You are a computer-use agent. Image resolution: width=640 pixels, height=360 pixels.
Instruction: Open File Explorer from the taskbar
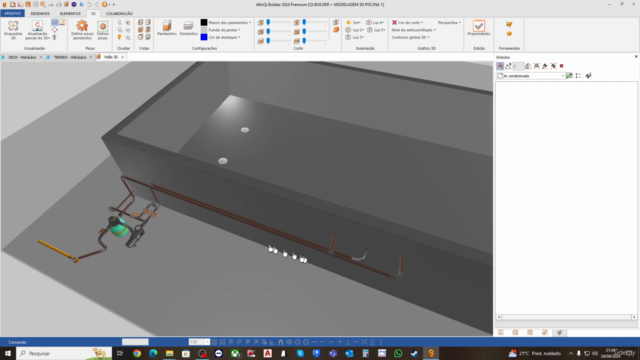(x=169, y=353)
